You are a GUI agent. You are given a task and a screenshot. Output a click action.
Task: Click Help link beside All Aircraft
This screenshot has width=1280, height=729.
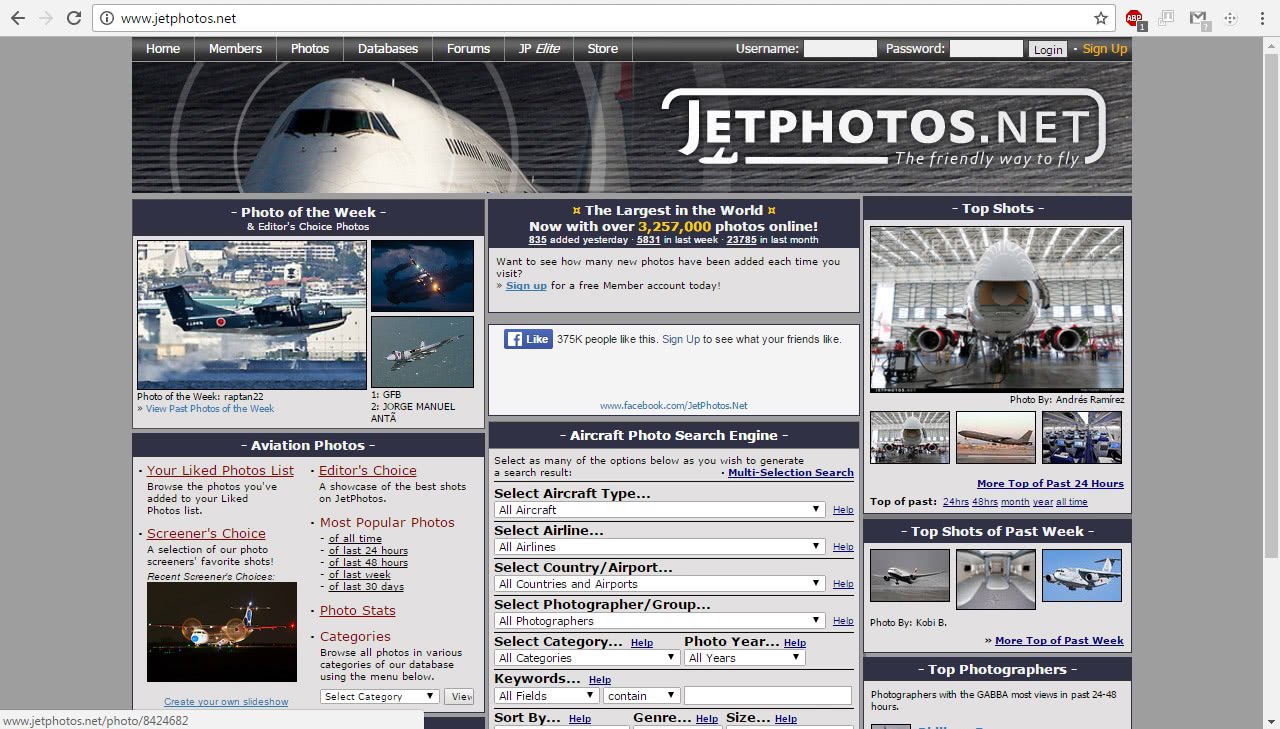click(x=843, y=510)
